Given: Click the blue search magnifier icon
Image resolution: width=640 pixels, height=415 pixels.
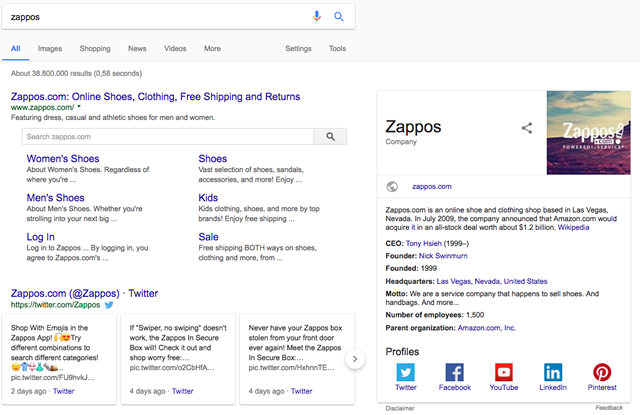Looking at the screenshot, I should tap(338, 17).
